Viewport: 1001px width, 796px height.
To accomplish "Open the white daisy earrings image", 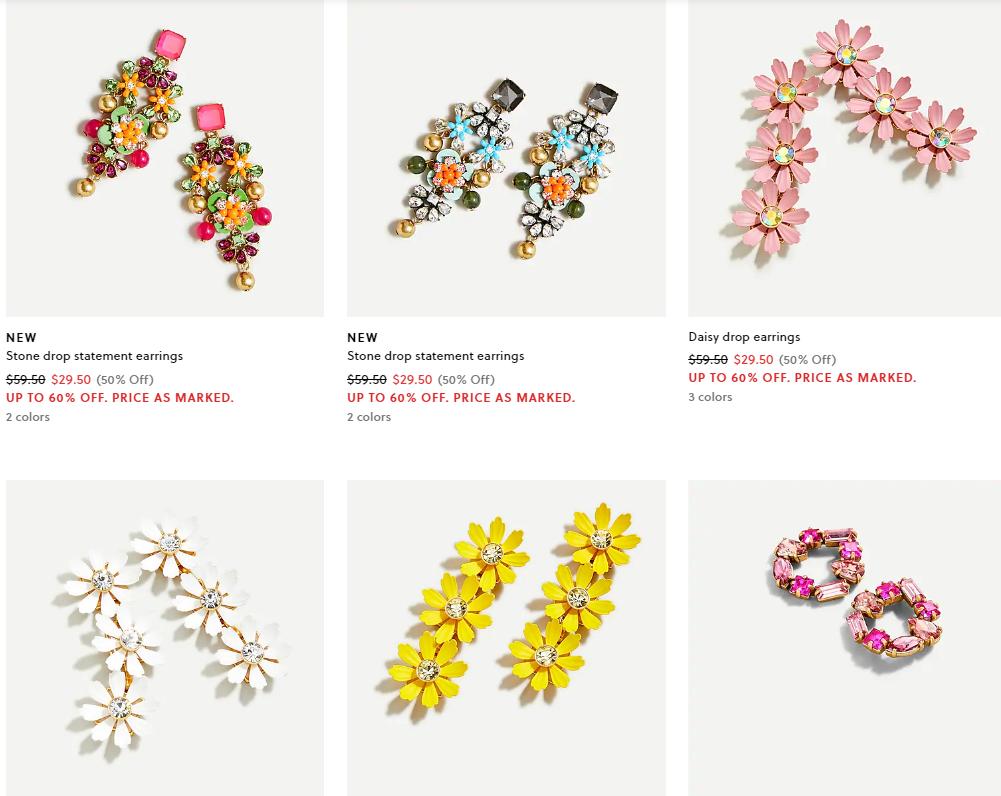I will (165, 638).
